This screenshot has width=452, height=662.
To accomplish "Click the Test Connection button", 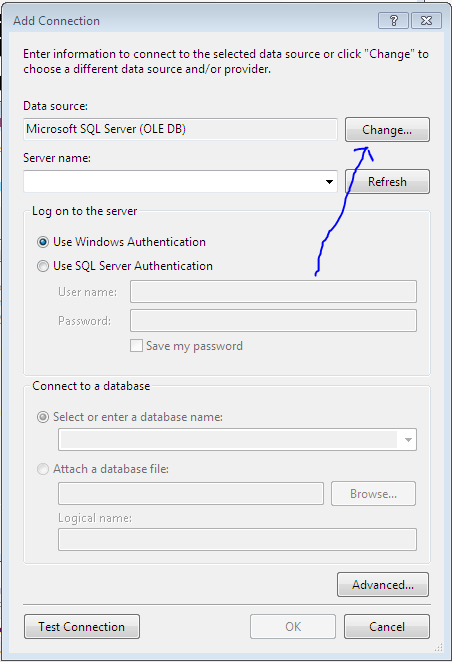I will click(82, 627).
